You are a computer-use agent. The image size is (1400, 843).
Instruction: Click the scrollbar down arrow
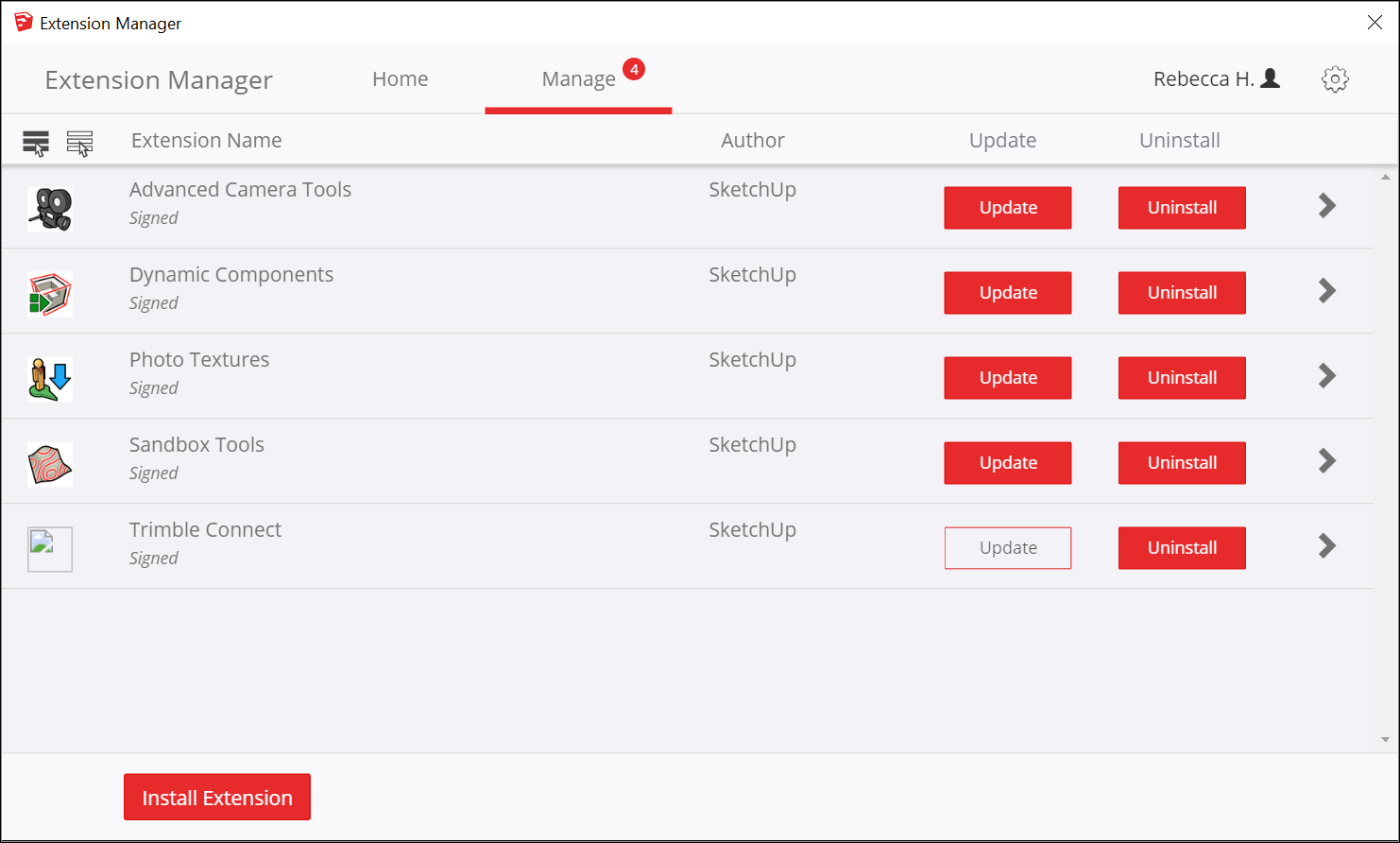click(x=1385, y=740)
